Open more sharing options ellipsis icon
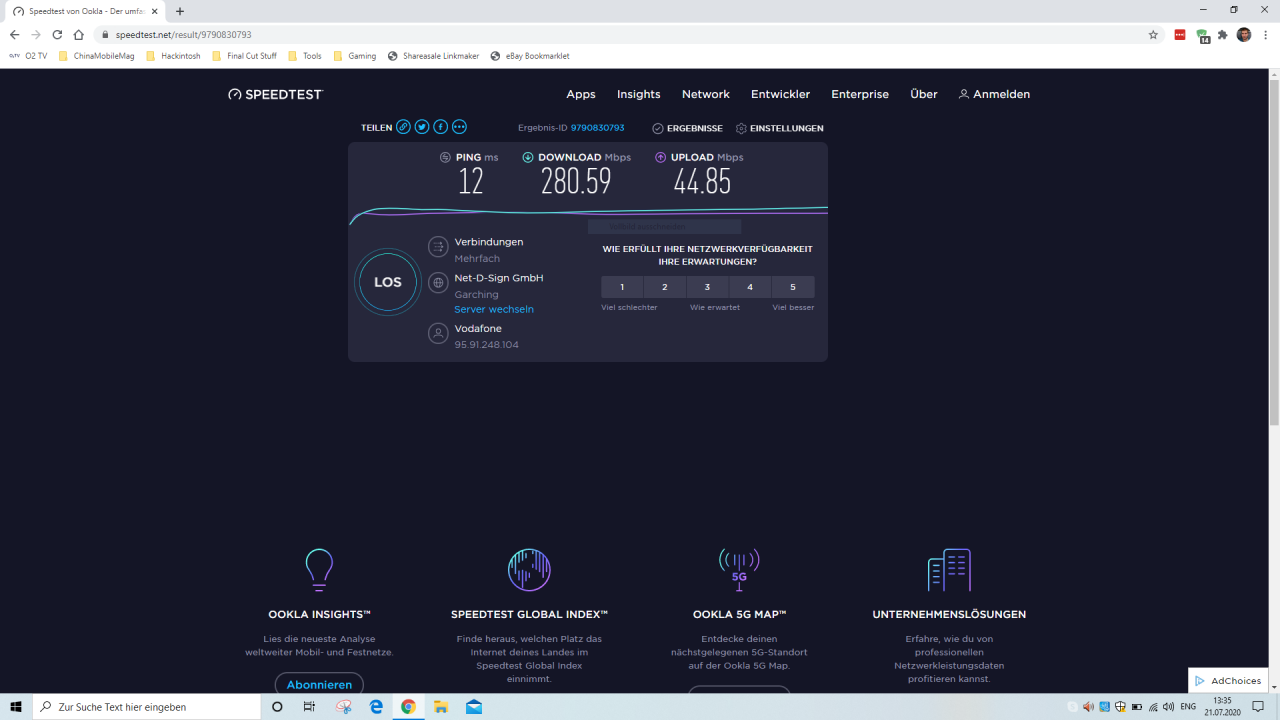Viewport: 1280px width, 720px height. coord(459,127)
